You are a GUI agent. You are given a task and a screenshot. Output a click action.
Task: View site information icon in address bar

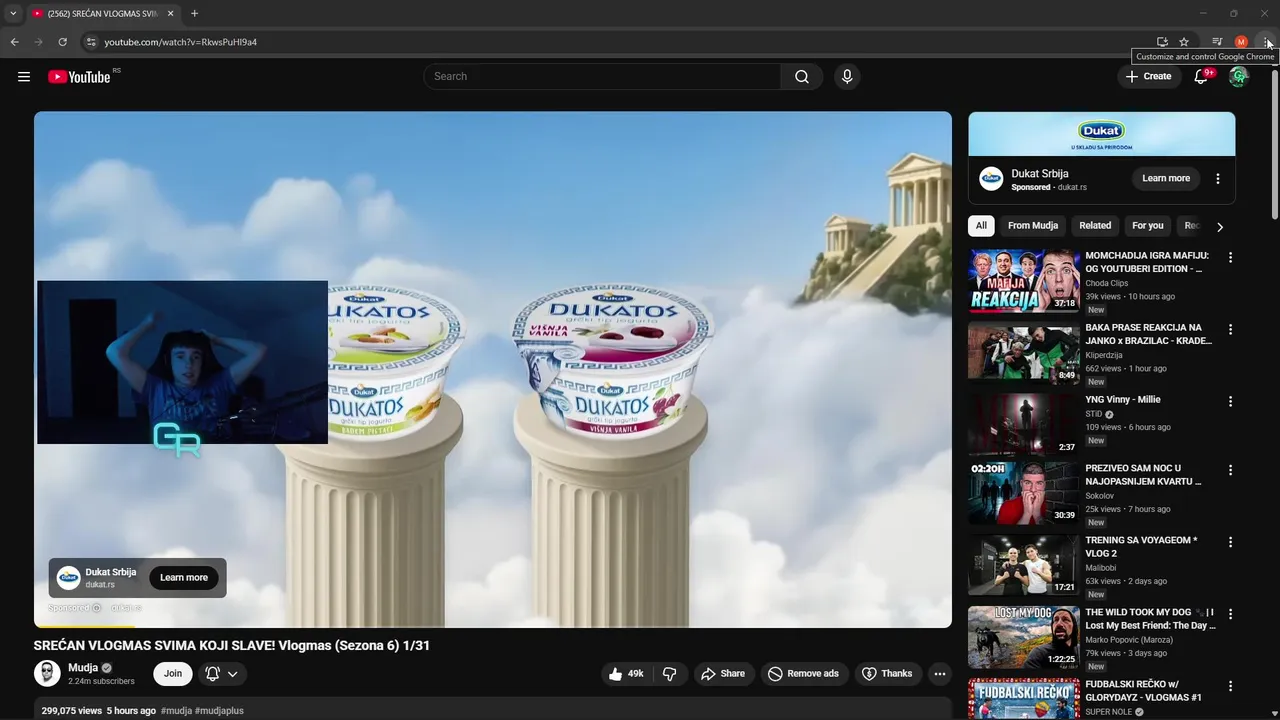tap(90, 42)
